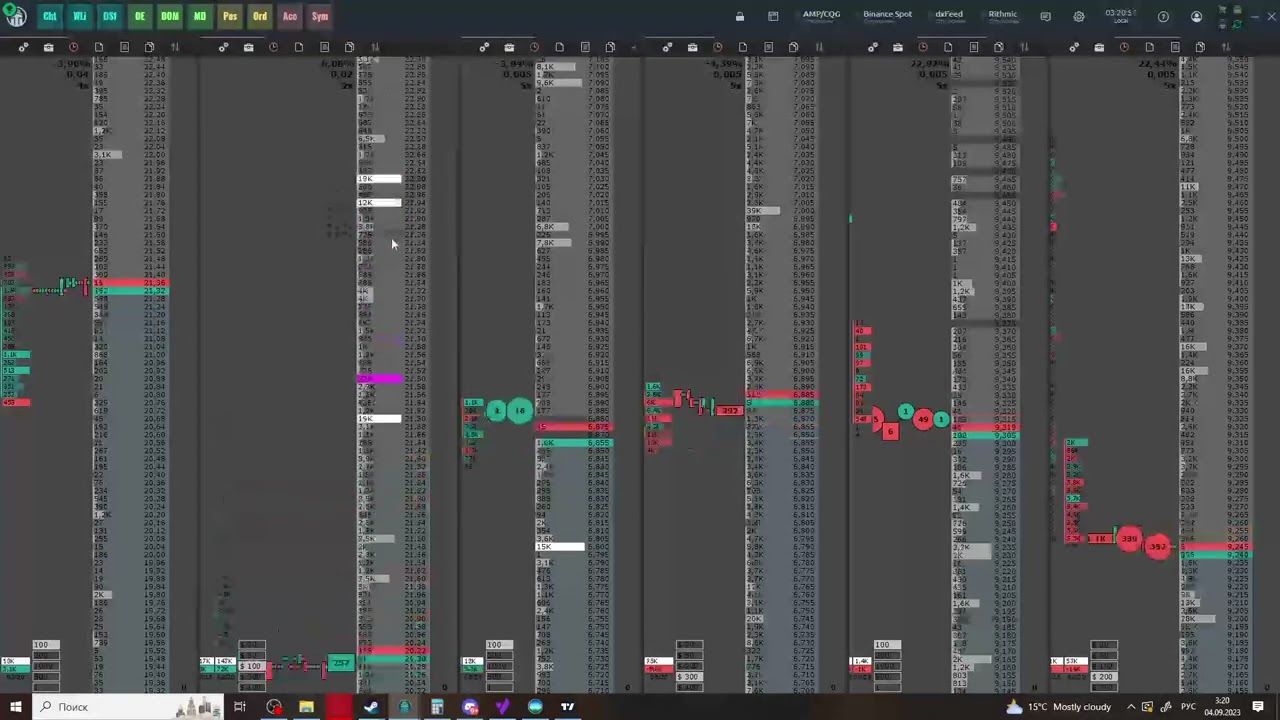Click the $ 300 volume field

tap(689, 677)
